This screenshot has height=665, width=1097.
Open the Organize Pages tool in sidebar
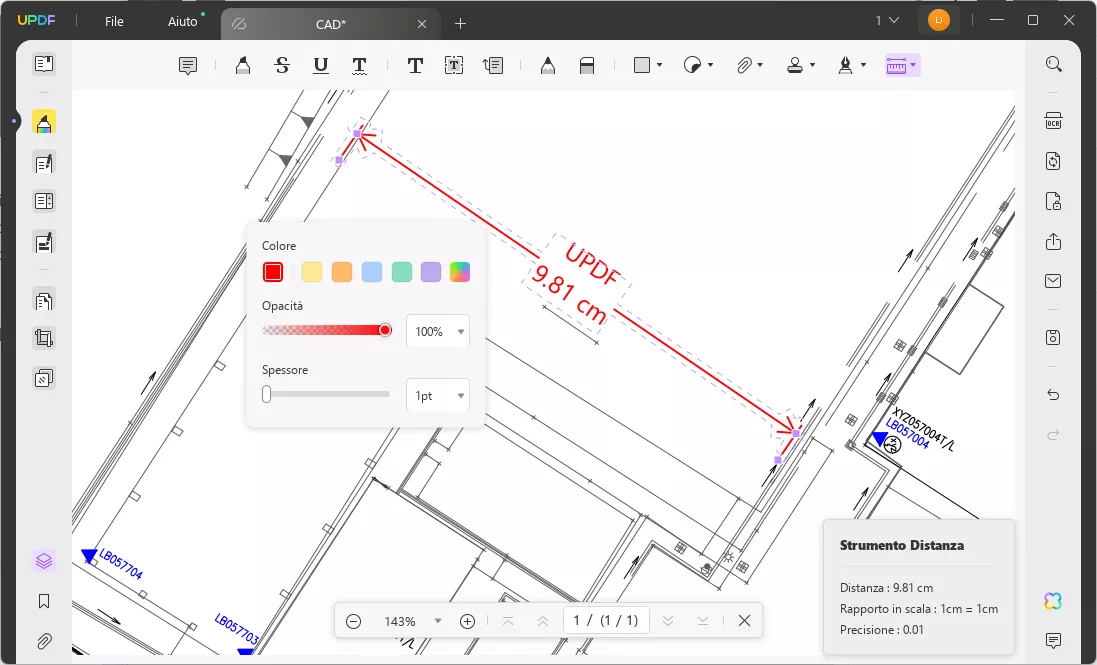tap(44, 301)
